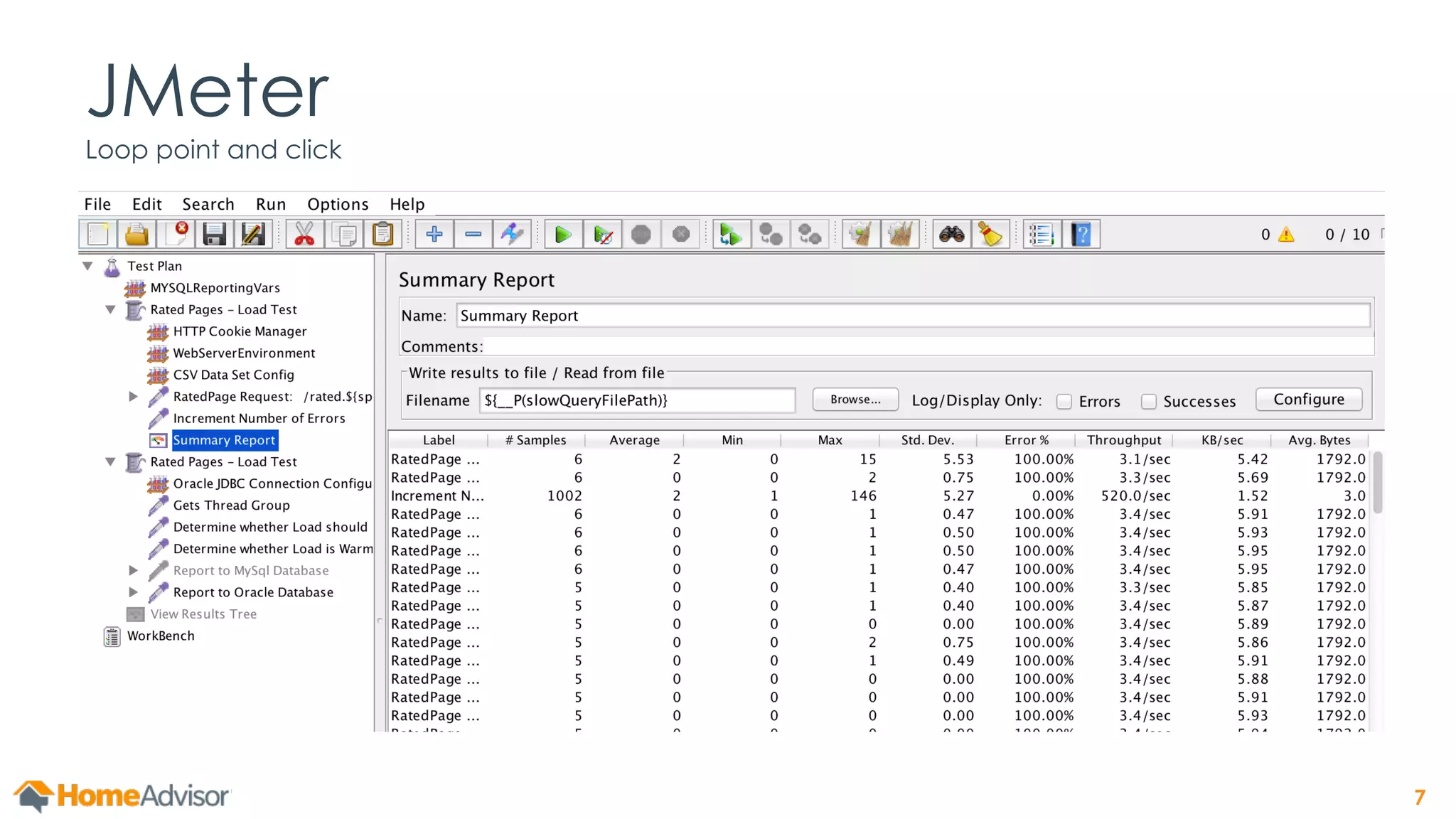Click the Filename input field
Screen dimensions: 1456x819
637,400
